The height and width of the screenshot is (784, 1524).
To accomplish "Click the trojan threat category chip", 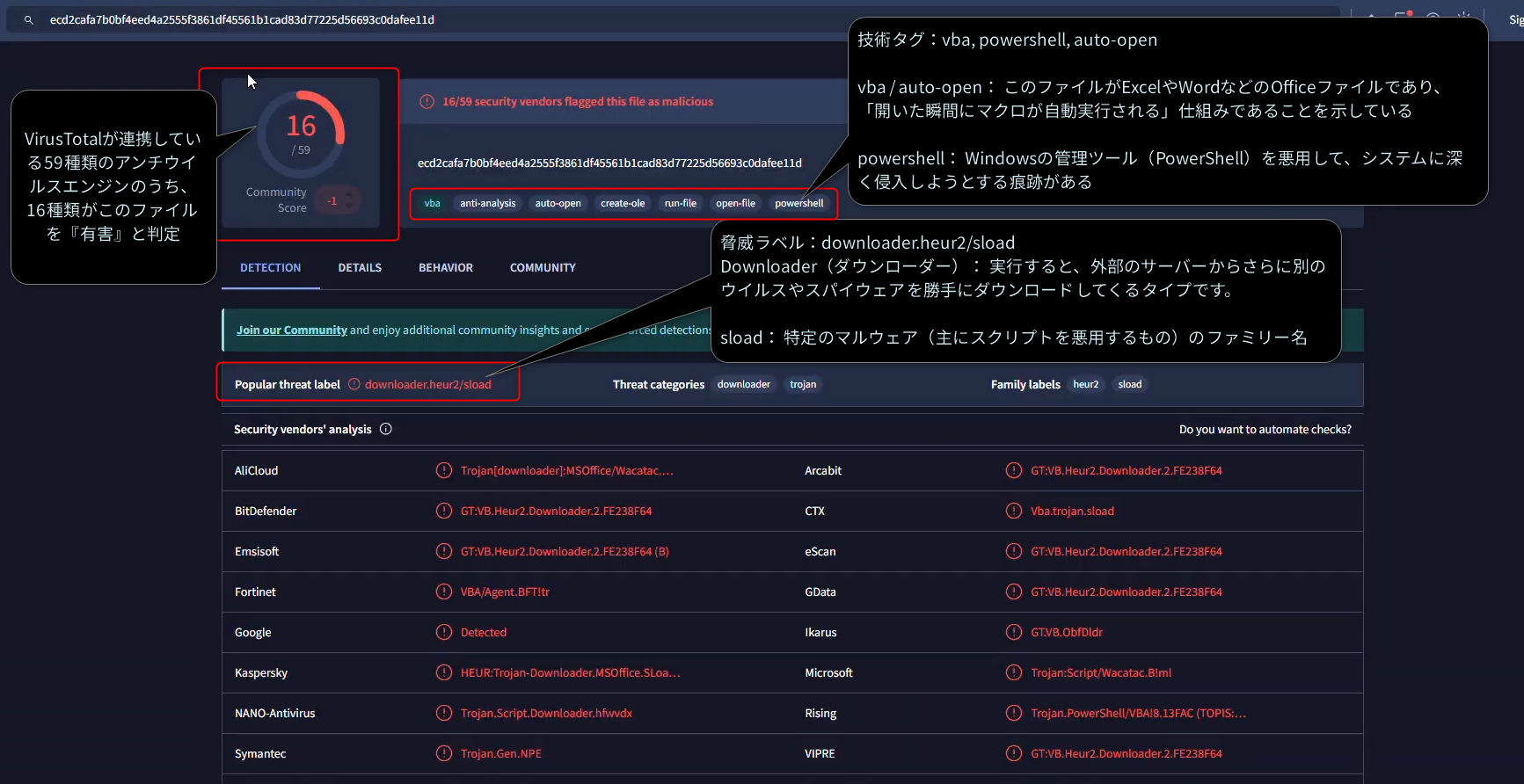I will coord(803,384).
